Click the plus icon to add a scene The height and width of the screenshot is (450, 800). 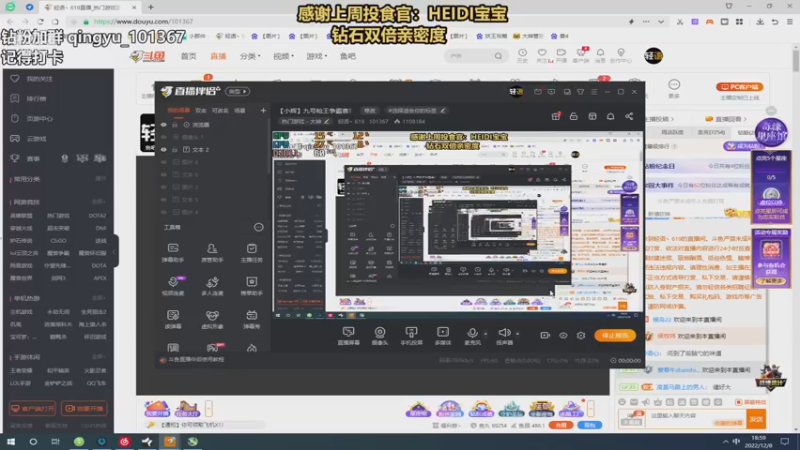pos(263,110)
